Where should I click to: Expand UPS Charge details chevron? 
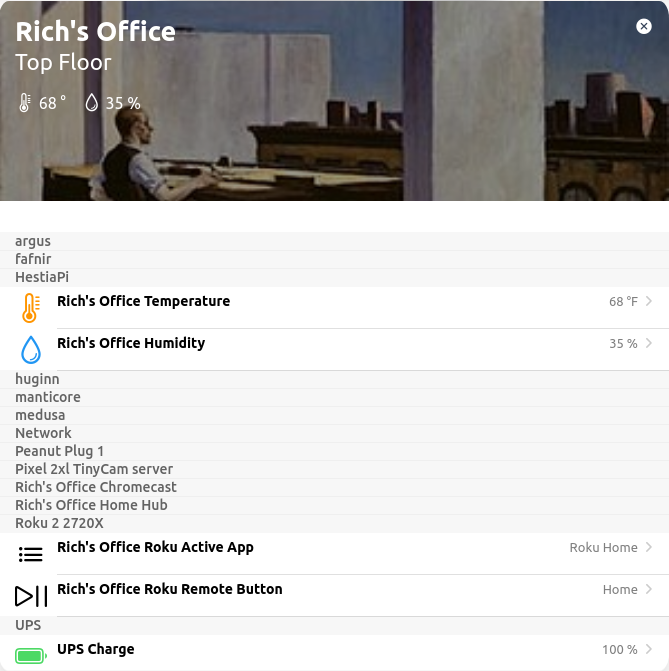(649, 649)
